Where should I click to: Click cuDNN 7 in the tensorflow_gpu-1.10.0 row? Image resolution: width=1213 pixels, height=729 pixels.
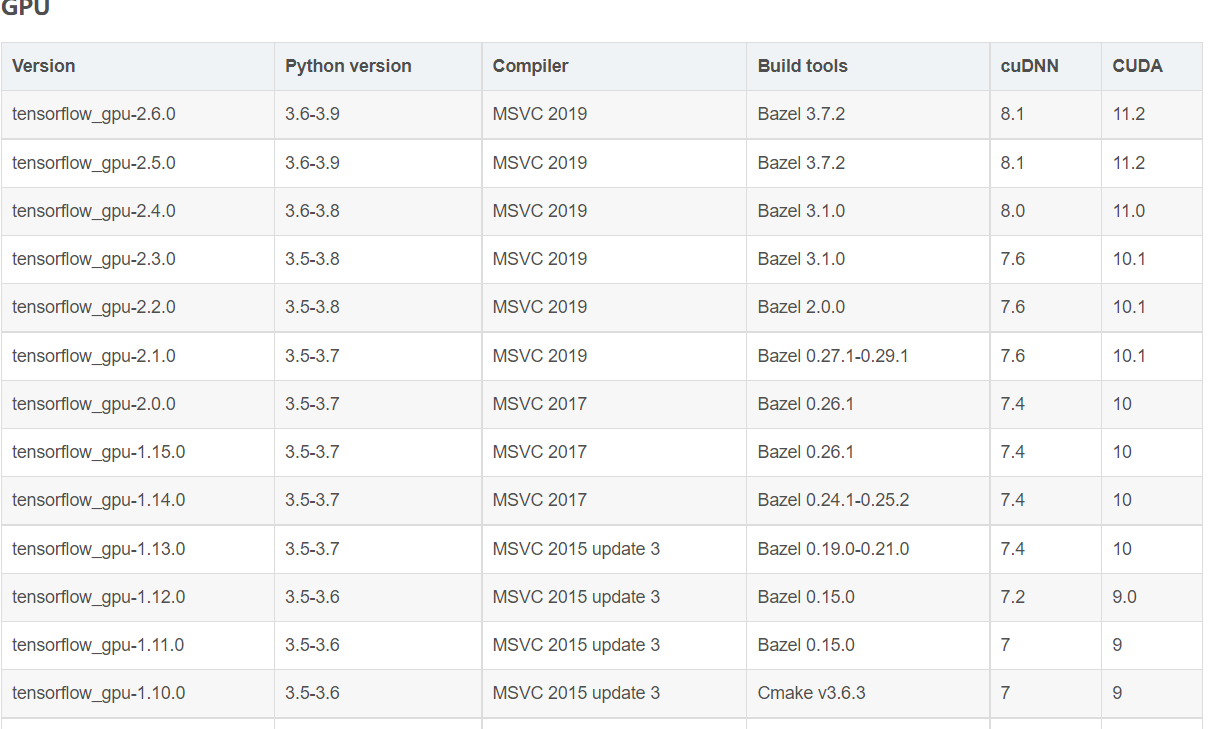click(1046, 693)
